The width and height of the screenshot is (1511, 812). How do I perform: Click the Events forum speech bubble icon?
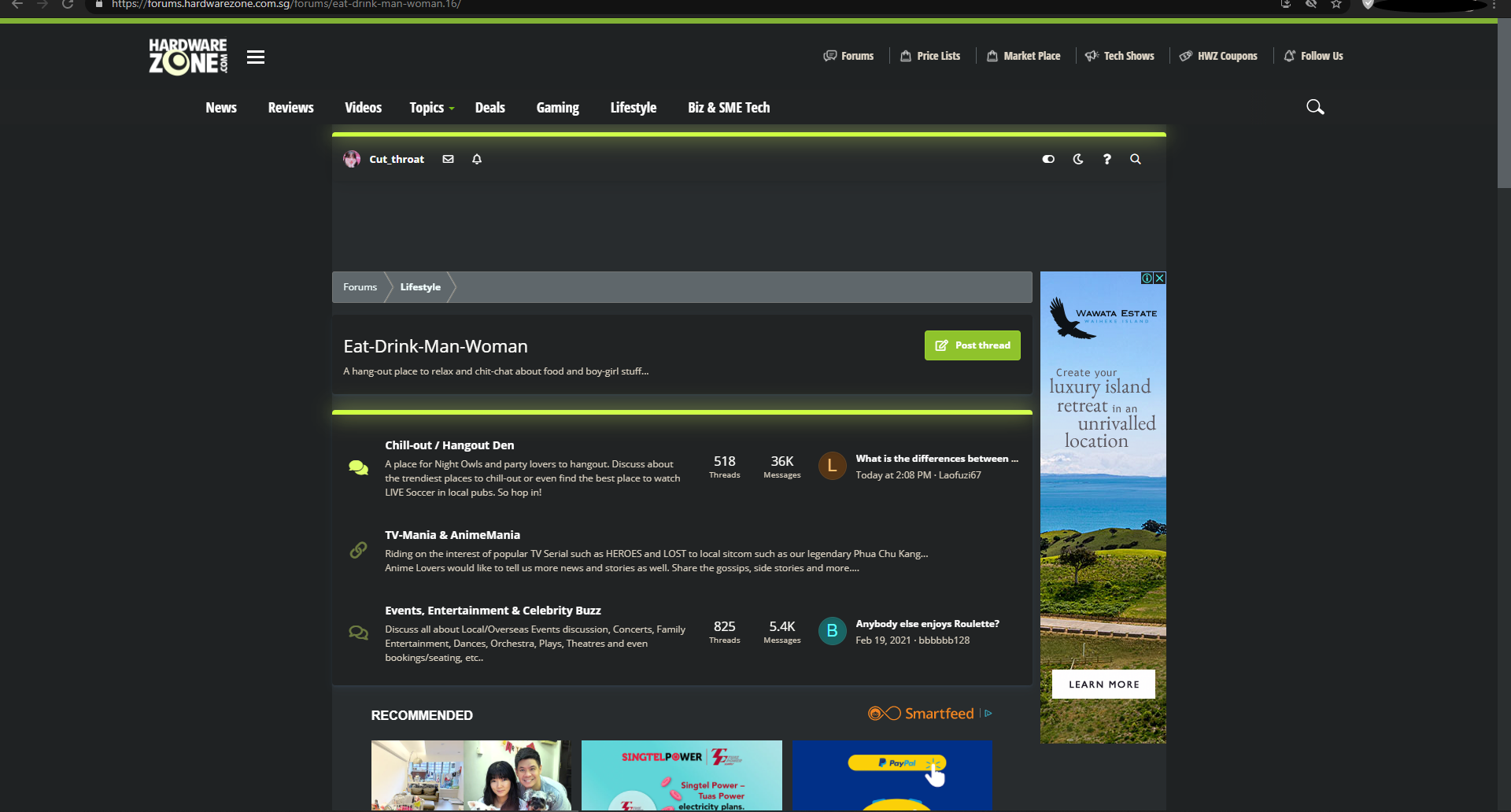[x=358, y=633]
